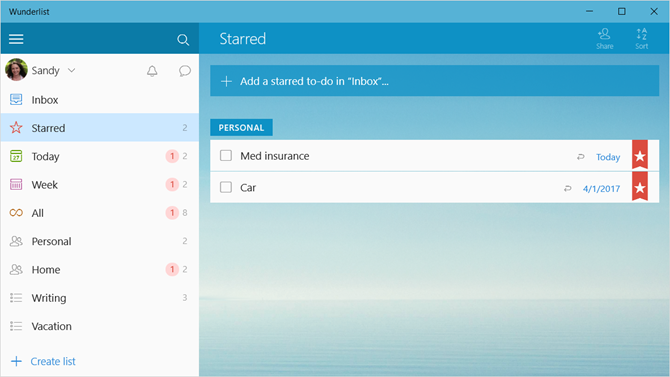Click the 4/1/2017 due date

coord(601,188)
